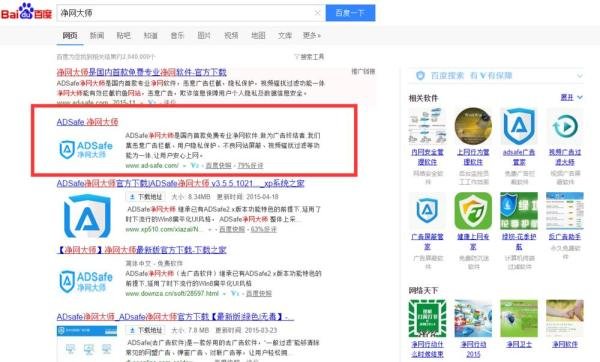600x362 pixels.
Task: Click the green 净网行动 thumbnail under 网络天下
Action: 427,318
